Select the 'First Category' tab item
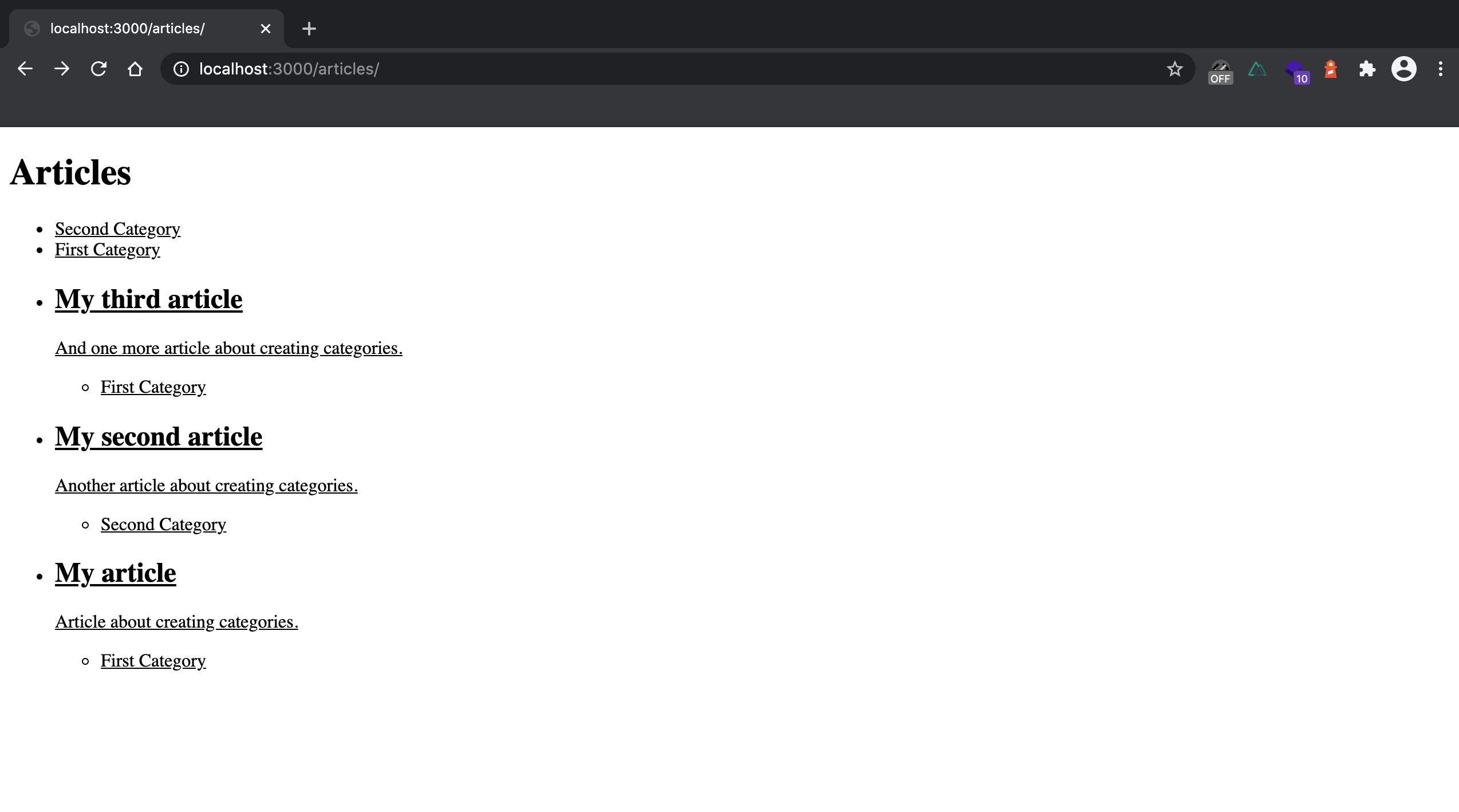This screenshot has width=1459, height=812. [x=107, y=248]
